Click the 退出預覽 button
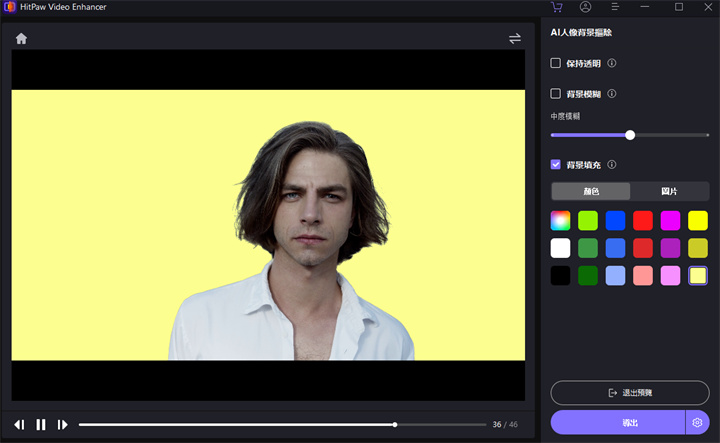The height and width of the screenshot is (443, 720). coord(630,393)
